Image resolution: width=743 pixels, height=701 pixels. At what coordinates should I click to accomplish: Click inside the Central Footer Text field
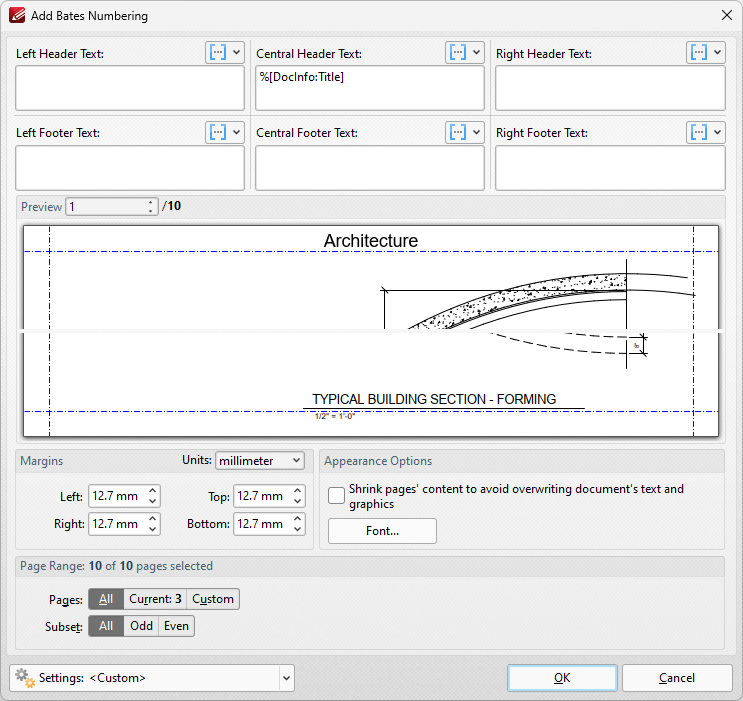click(x=370, y=168)
